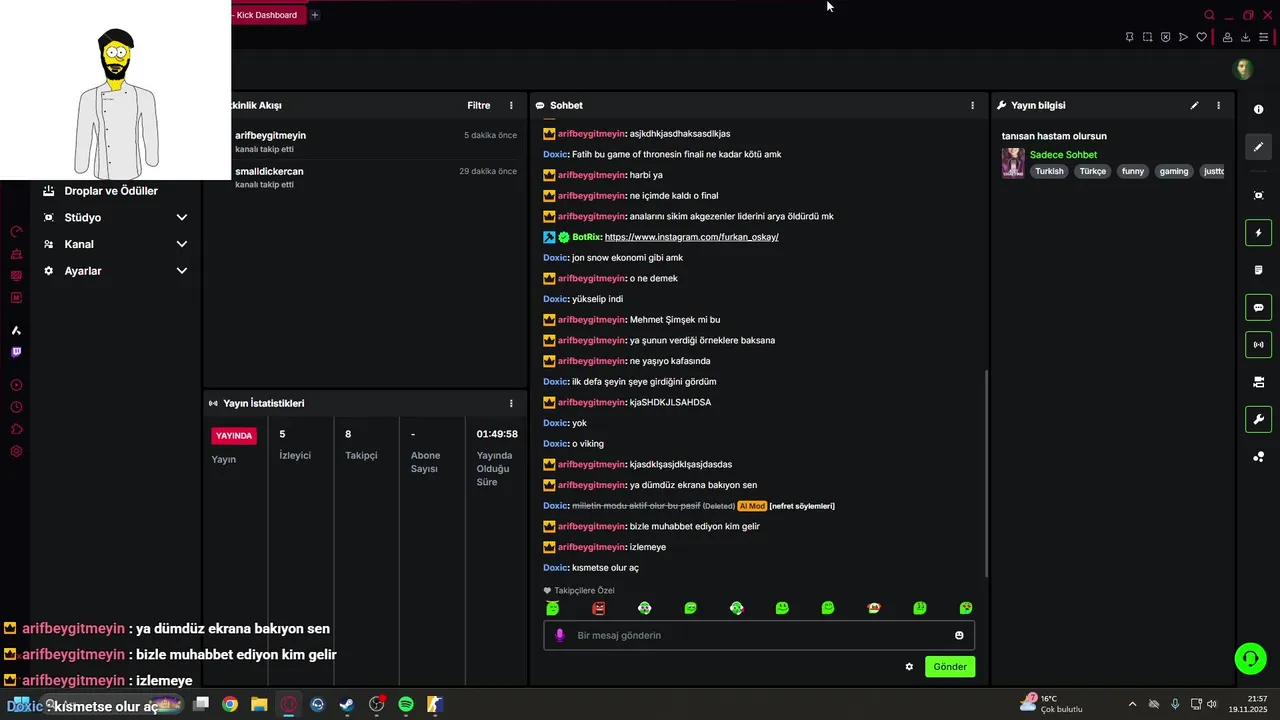Select the red angry emote in emote row
1280x720 pixels.
pyautogui.click(x=599, y=608)
